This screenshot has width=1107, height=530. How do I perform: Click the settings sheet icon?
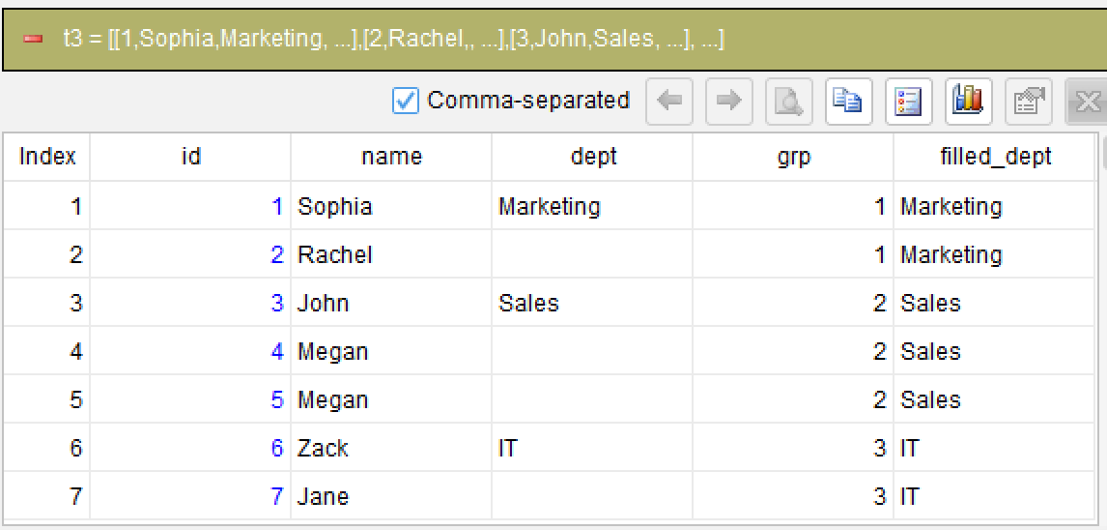[1028, 101]
